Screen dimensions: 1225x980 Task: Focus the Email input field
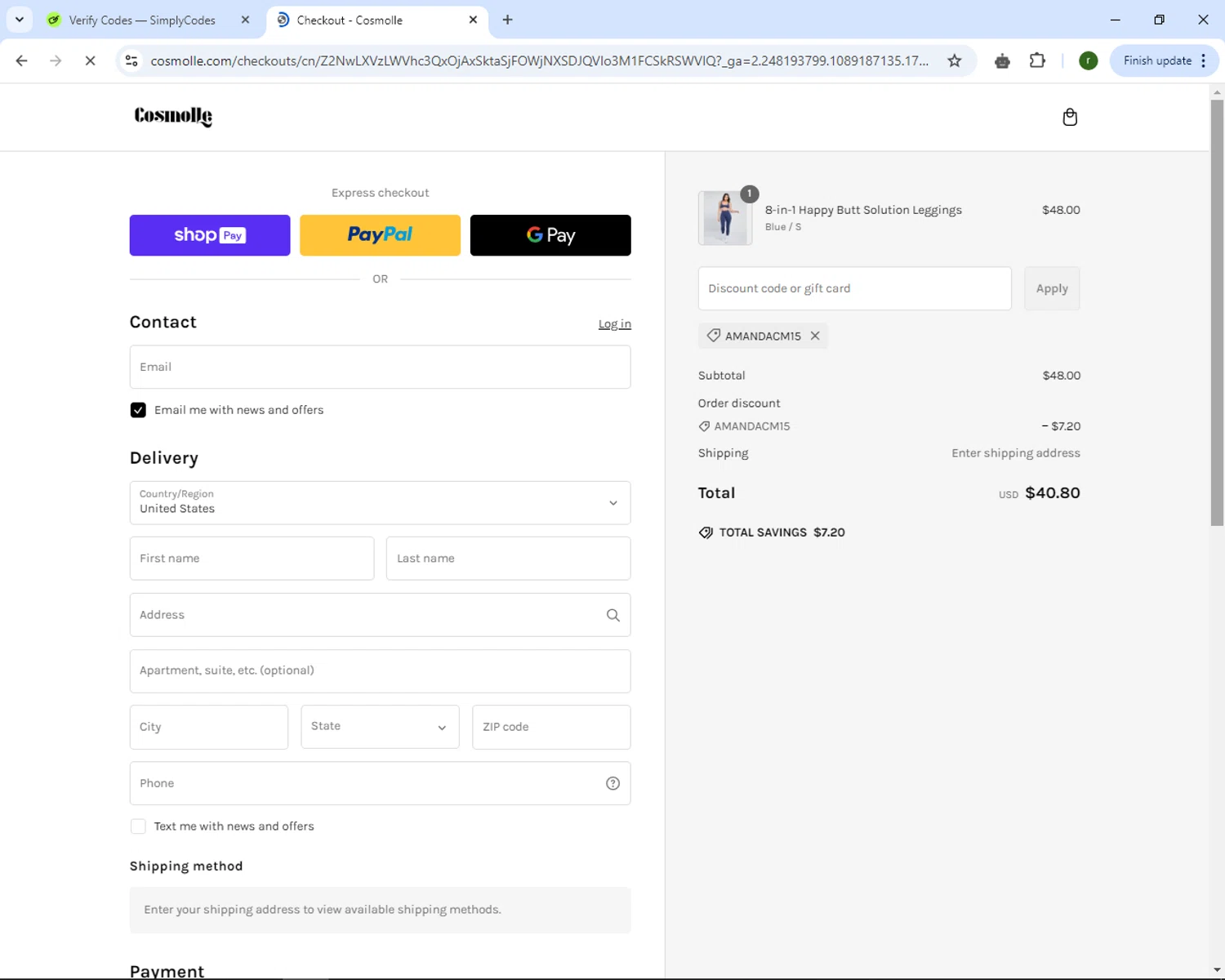point(380,367)
